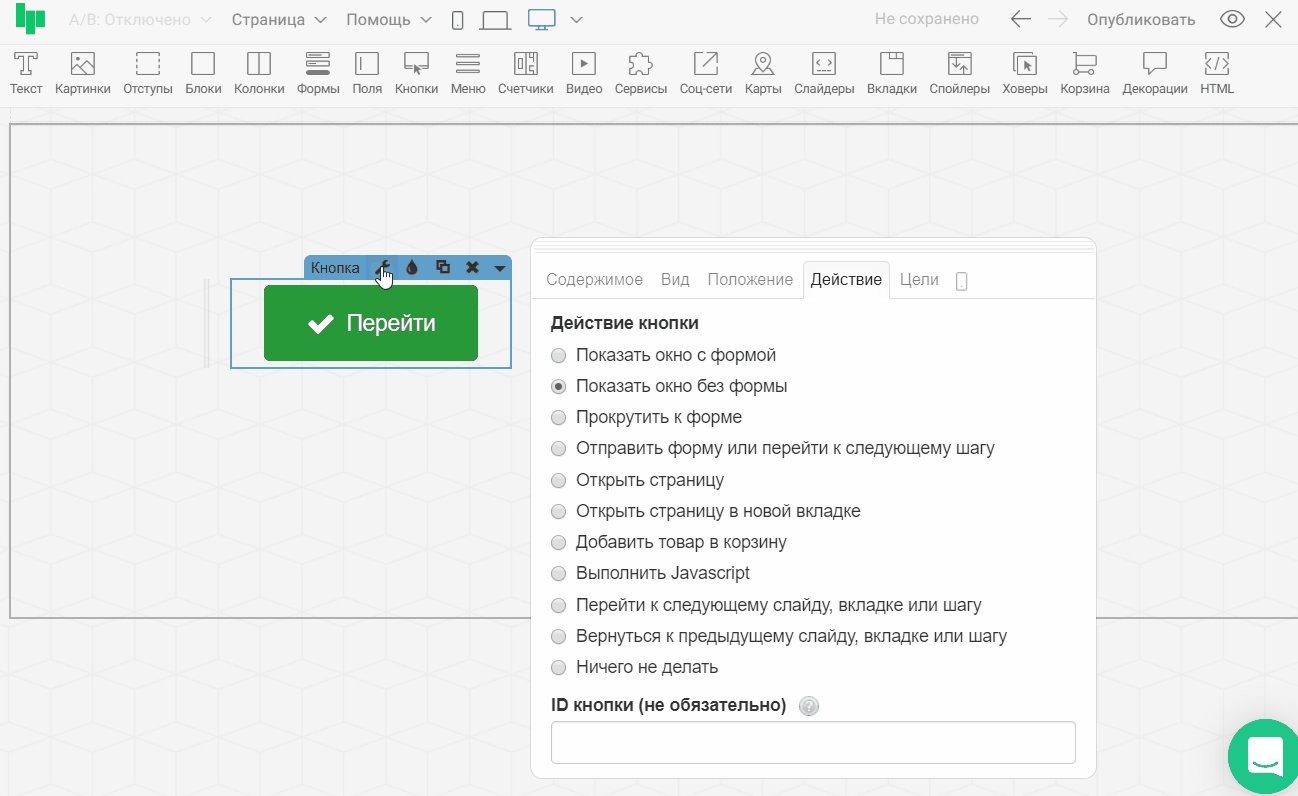Select 'Показать окно с формой' option
The height and width of the screenshot is (796, 1298).
(x=559, y=355)
